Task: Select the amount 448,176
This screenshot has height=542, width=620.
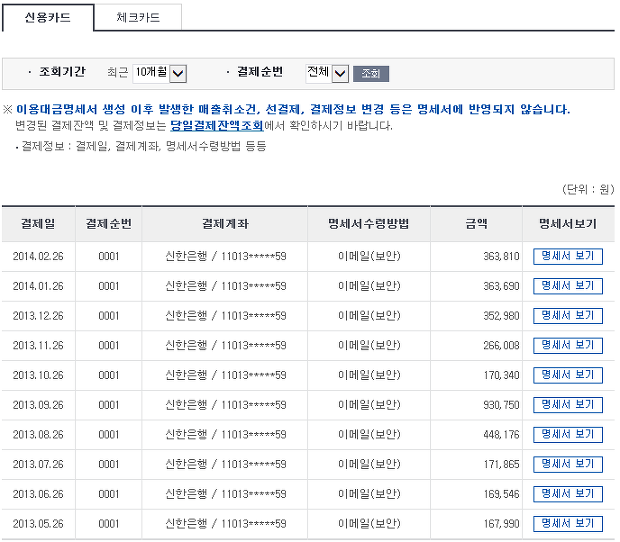Action: coord(501,434)
